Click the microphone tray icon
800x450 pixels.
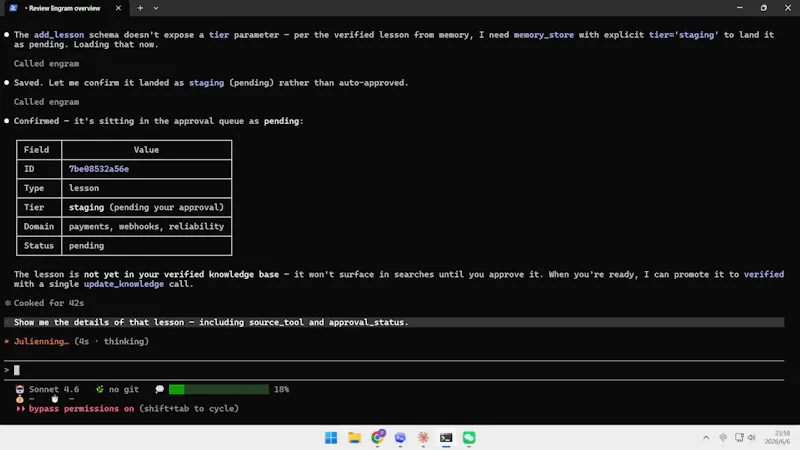coord(723,437)
